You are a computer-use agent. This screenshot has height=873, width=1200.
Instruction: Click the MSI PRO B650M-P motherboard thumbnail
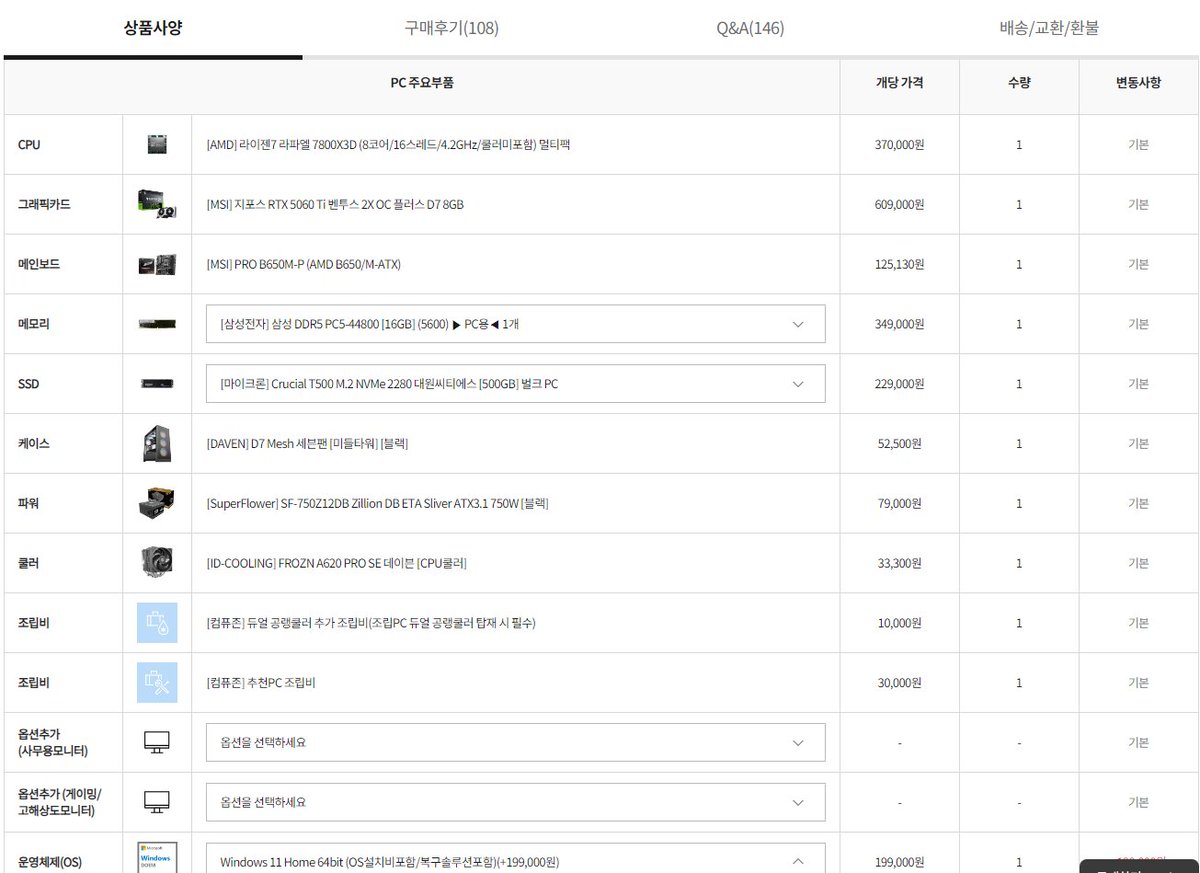tap(157, 264)
